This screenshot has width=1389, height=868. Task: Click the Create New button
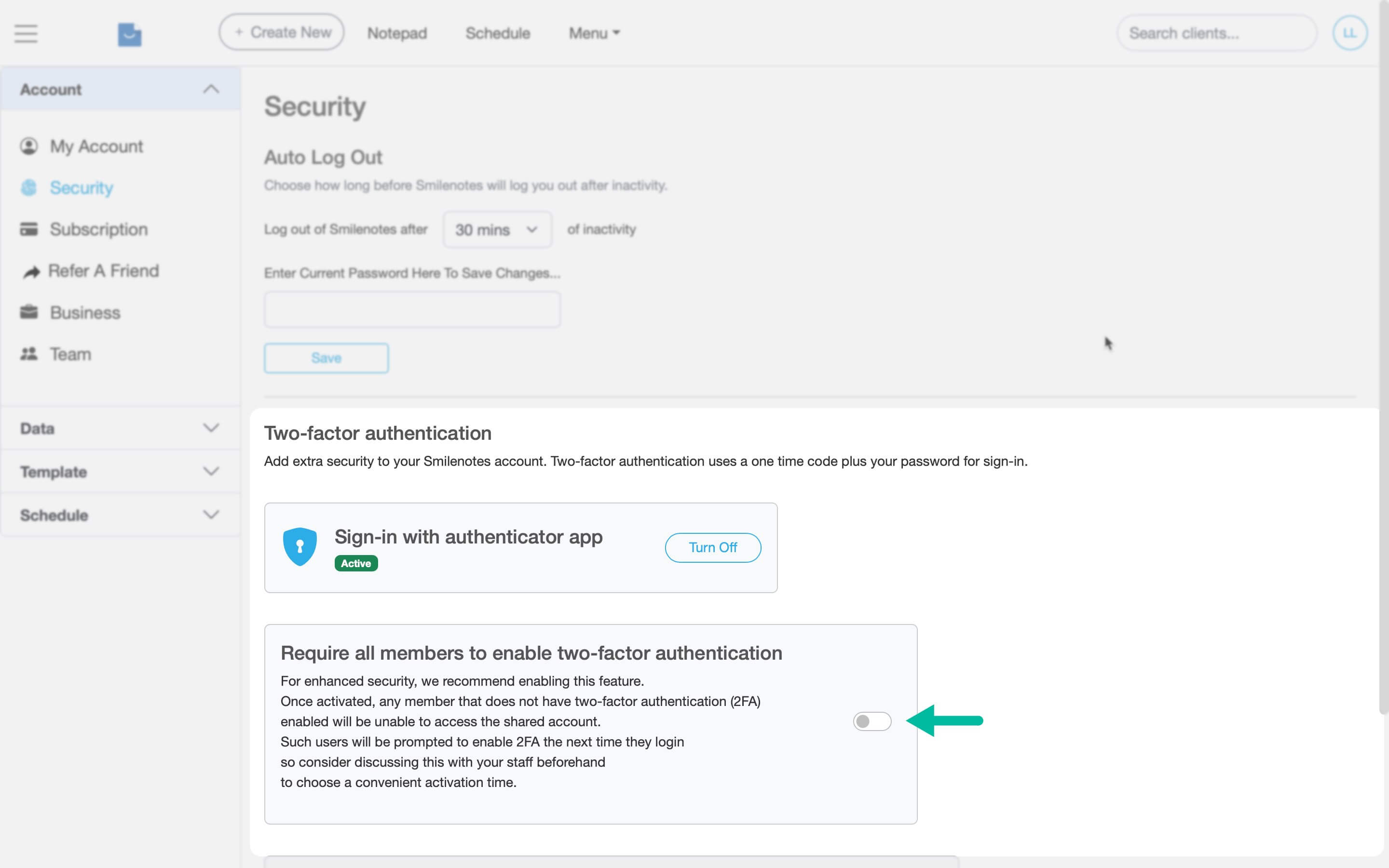281,33
